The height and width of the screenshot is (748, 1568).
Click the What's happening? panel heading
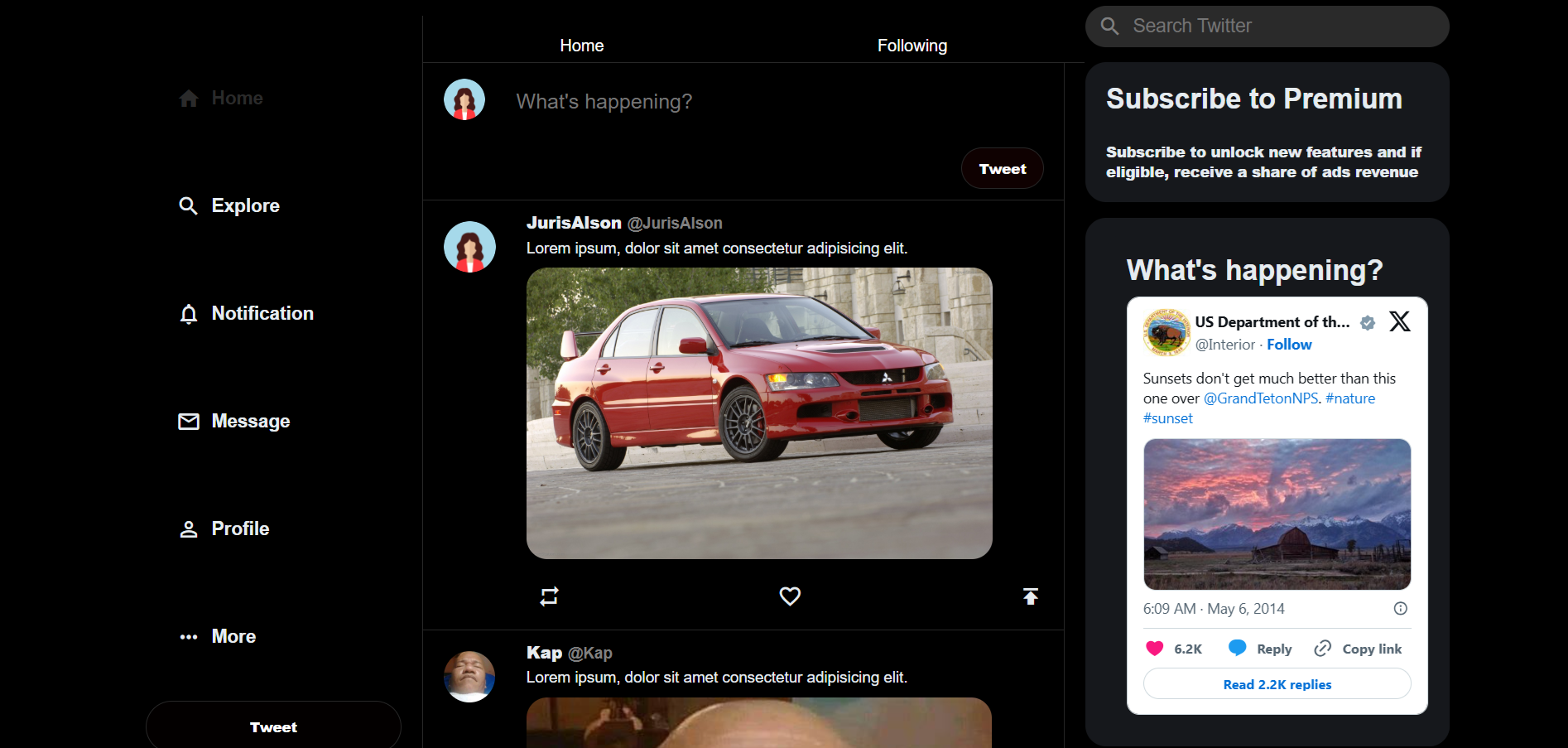[x=1254, y=270]
